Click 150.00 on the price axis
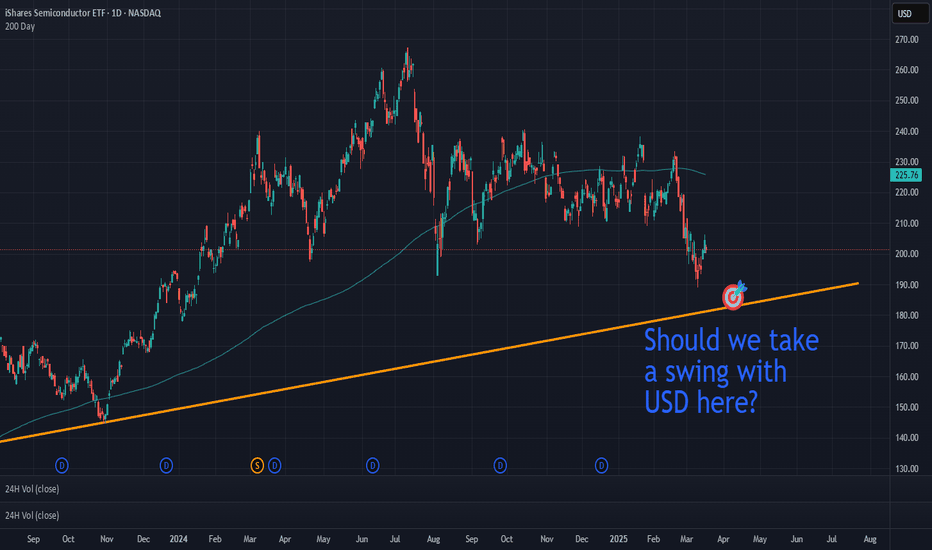932x550 pixels. pos(906,407)
